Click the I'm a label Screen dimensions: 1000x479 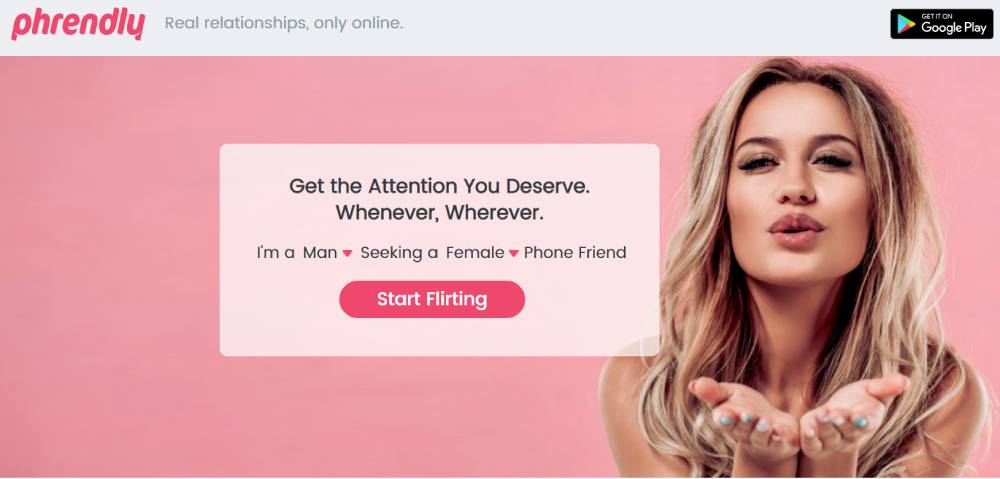pyautogui.click(x=276, y=253)
